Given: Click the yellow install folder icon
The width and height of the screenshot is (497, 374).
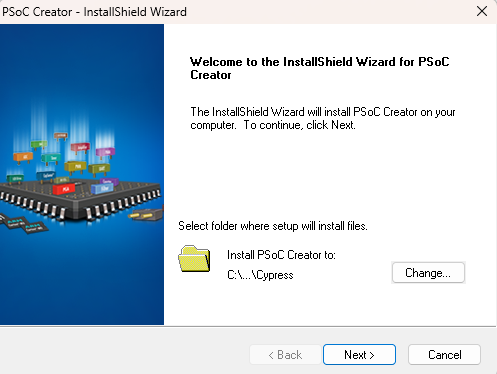Looking at the screenshot, I should [x=194, y=259].
